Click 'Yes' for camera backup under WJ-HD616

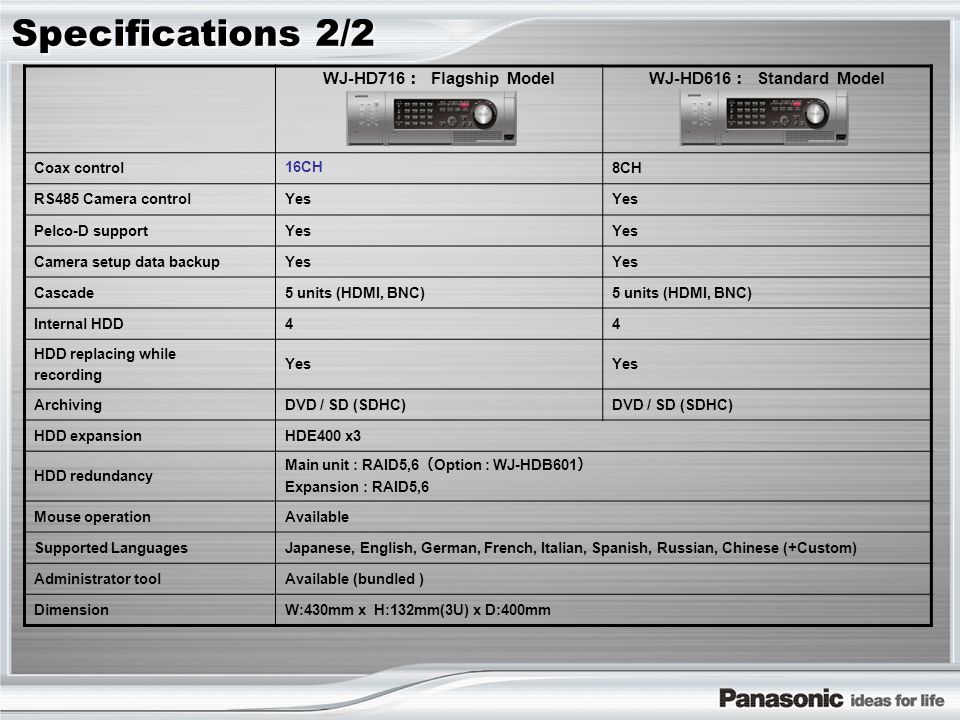point(624,262)
